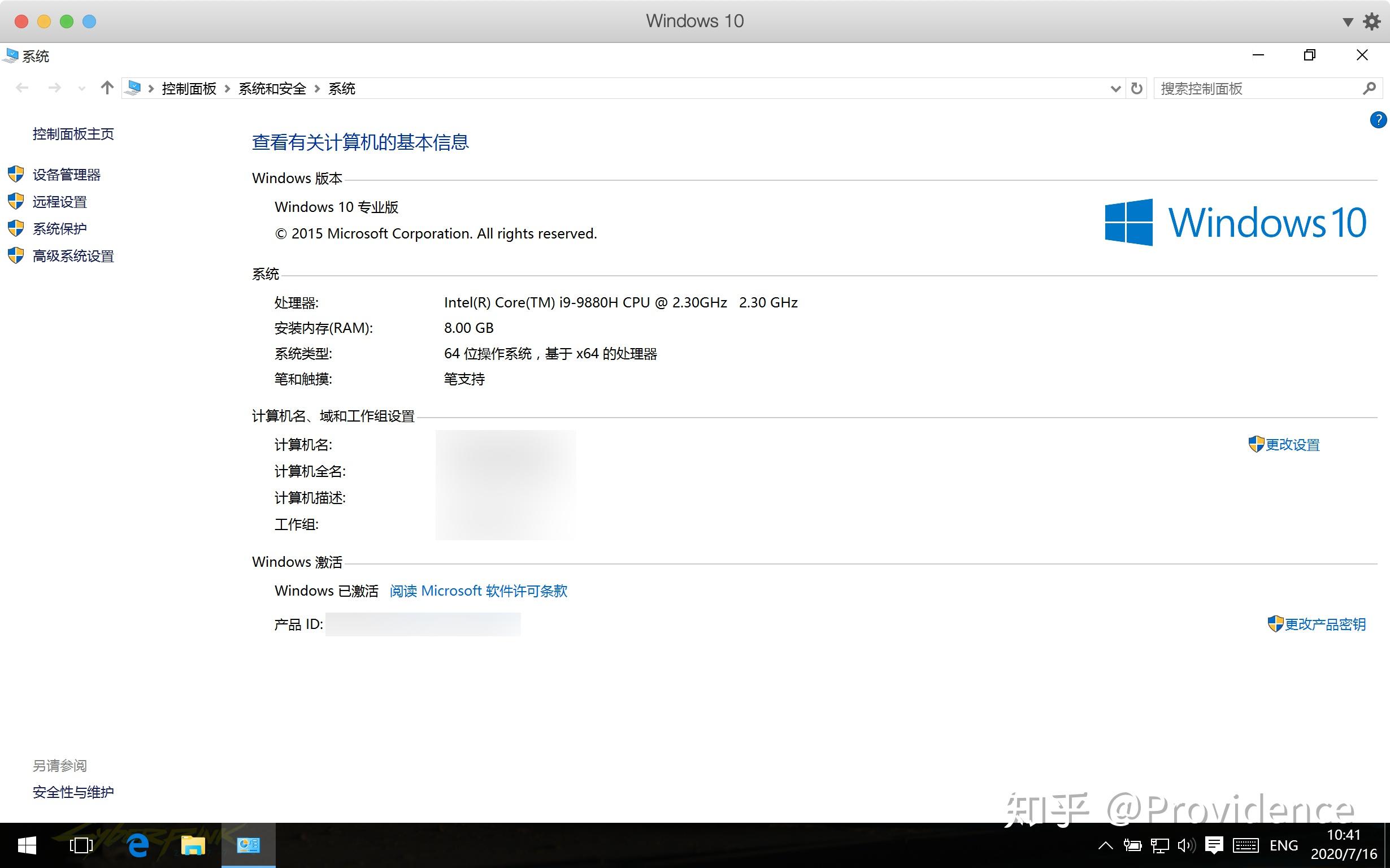Open VM settings via the title bar gear icon
1390x868 pixels.
1372,21
